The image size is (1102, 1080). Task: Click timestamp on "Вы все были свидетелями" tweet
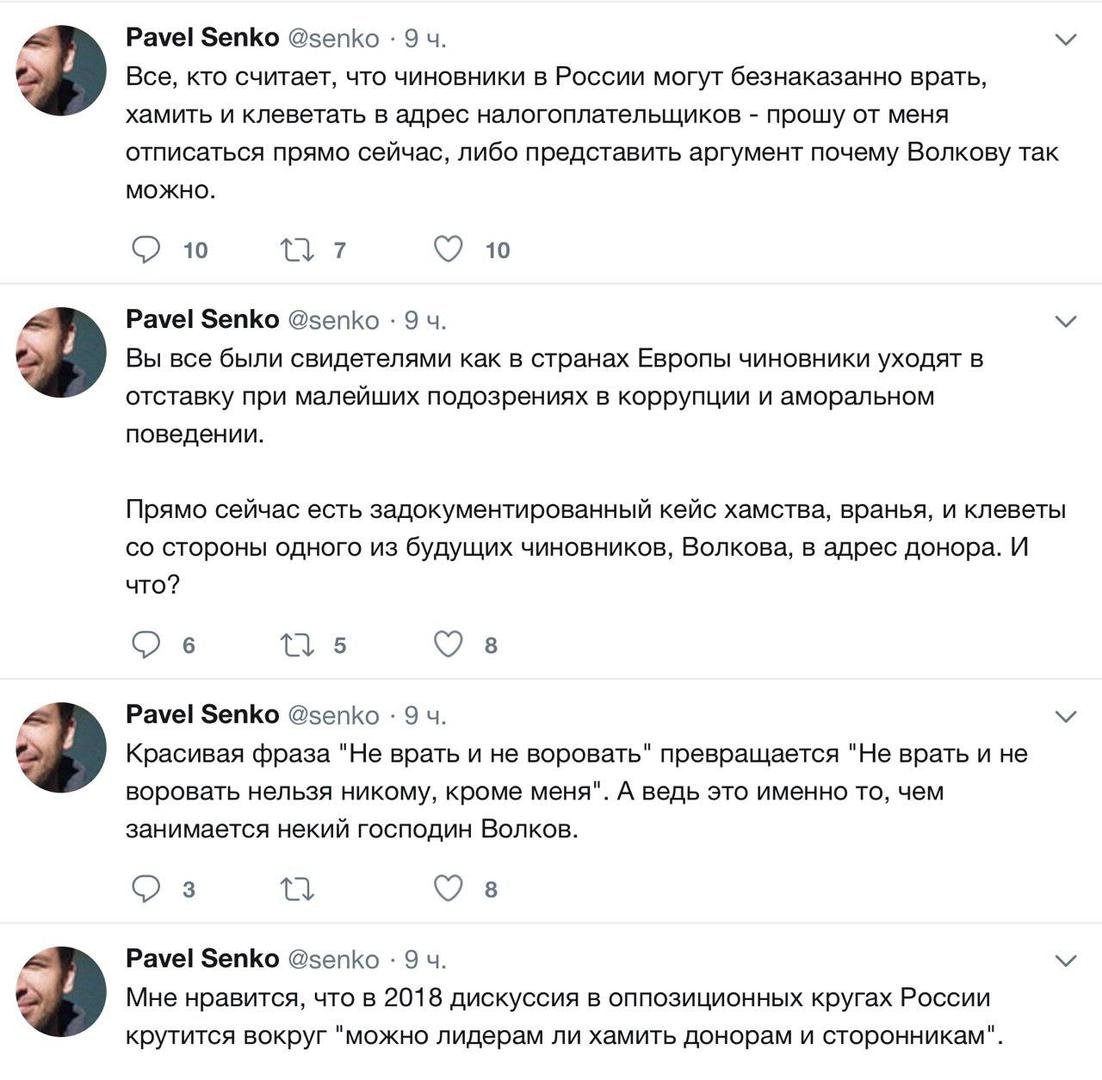pyautogui.click(x=425, y=320)
